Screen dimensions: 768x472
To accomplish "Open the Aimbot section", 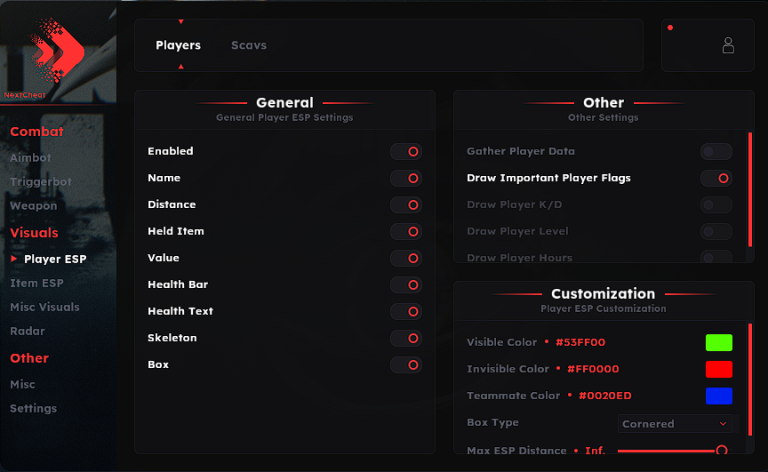I will (30, 158).
